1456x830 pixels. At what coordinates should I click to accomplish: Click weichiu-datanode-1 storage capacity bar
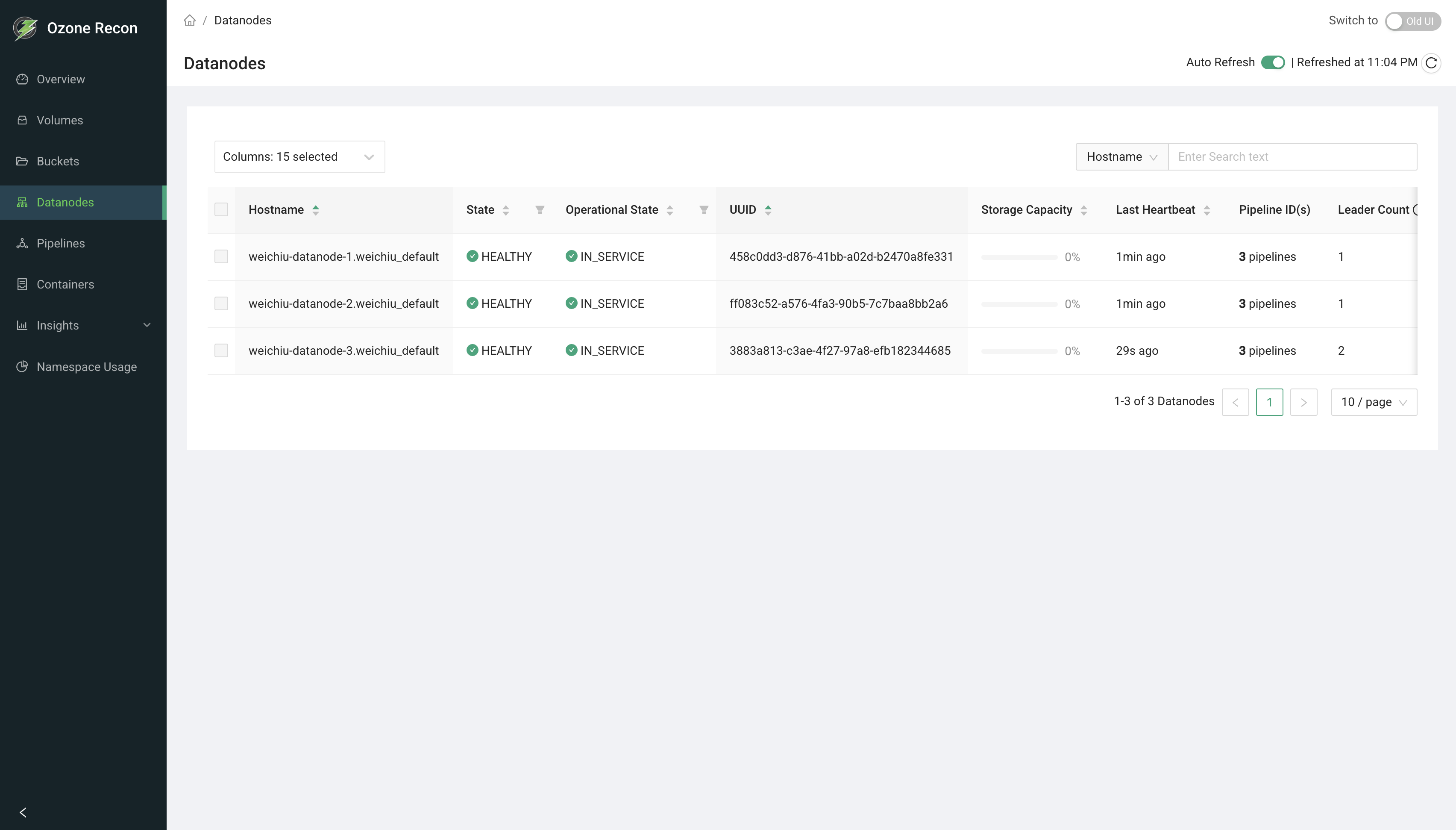click(x=1019, y=256)
